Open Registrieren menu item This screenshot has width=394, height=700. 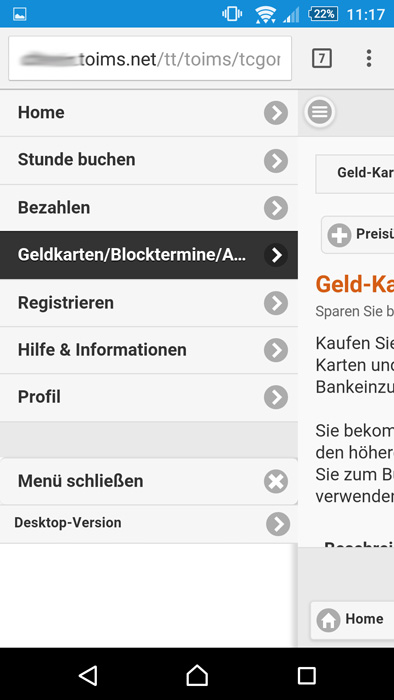coord(149,303)
